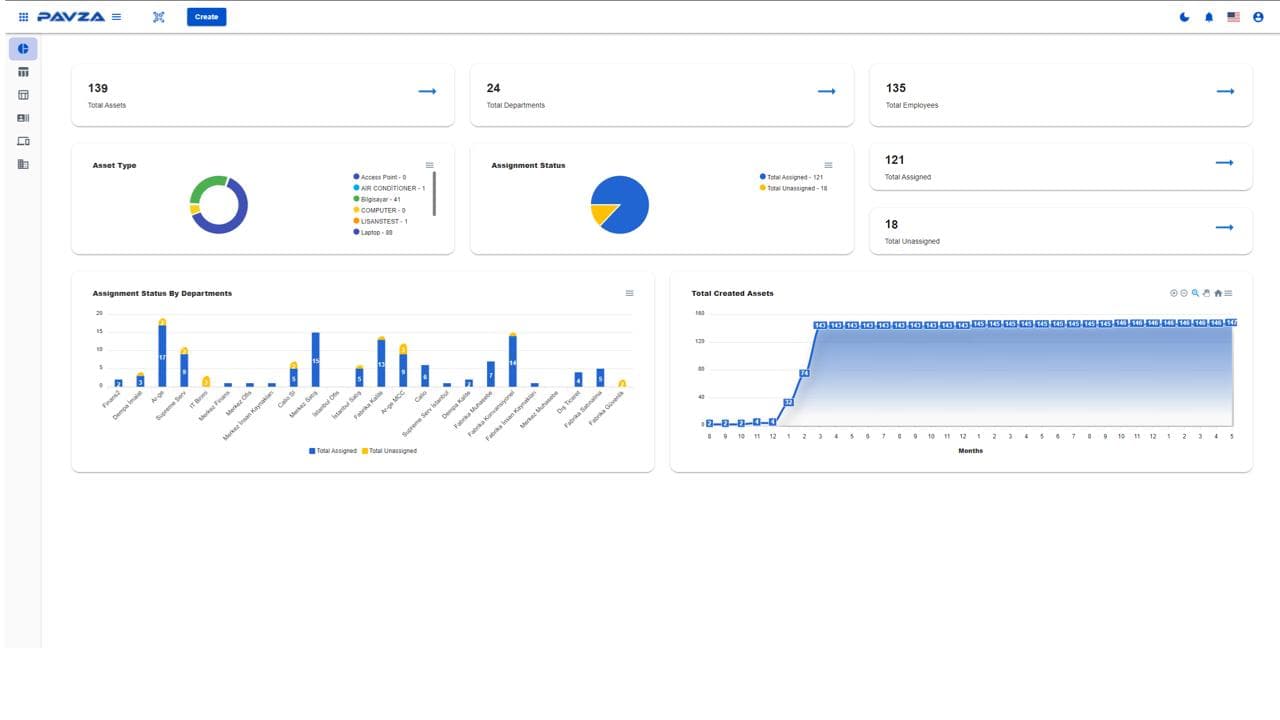Open language selector with the US flag
Viewport: 1280px width, 720px height.
(x=1233, y=17)
